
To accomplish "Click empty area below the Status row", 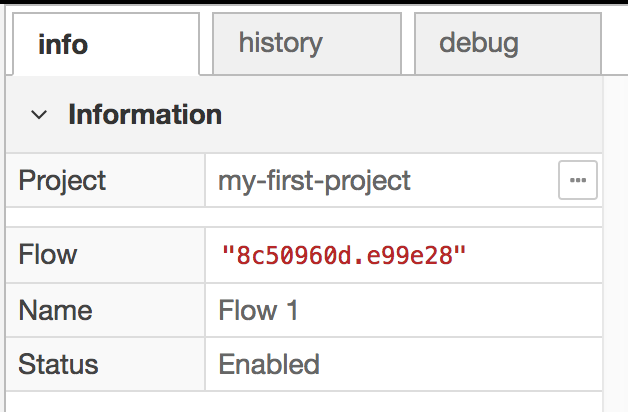I will pos(300,401).
